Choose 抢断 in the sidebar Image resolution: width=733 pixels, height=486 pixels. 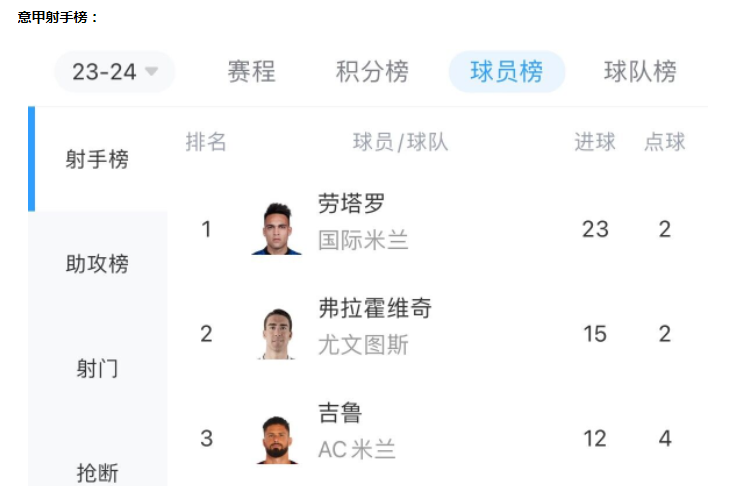coord(97,473)
